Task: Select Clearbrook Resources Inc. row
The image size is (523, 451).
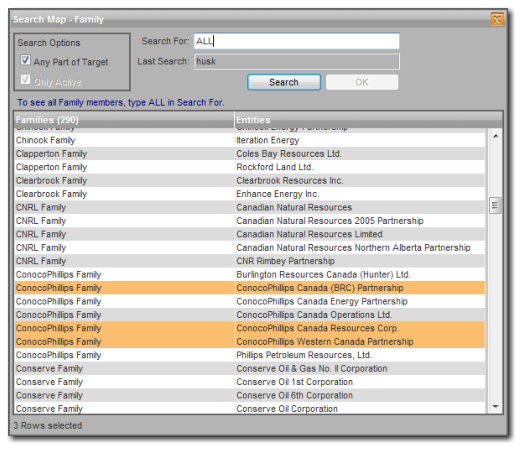Action: click(x=250, y=180)
